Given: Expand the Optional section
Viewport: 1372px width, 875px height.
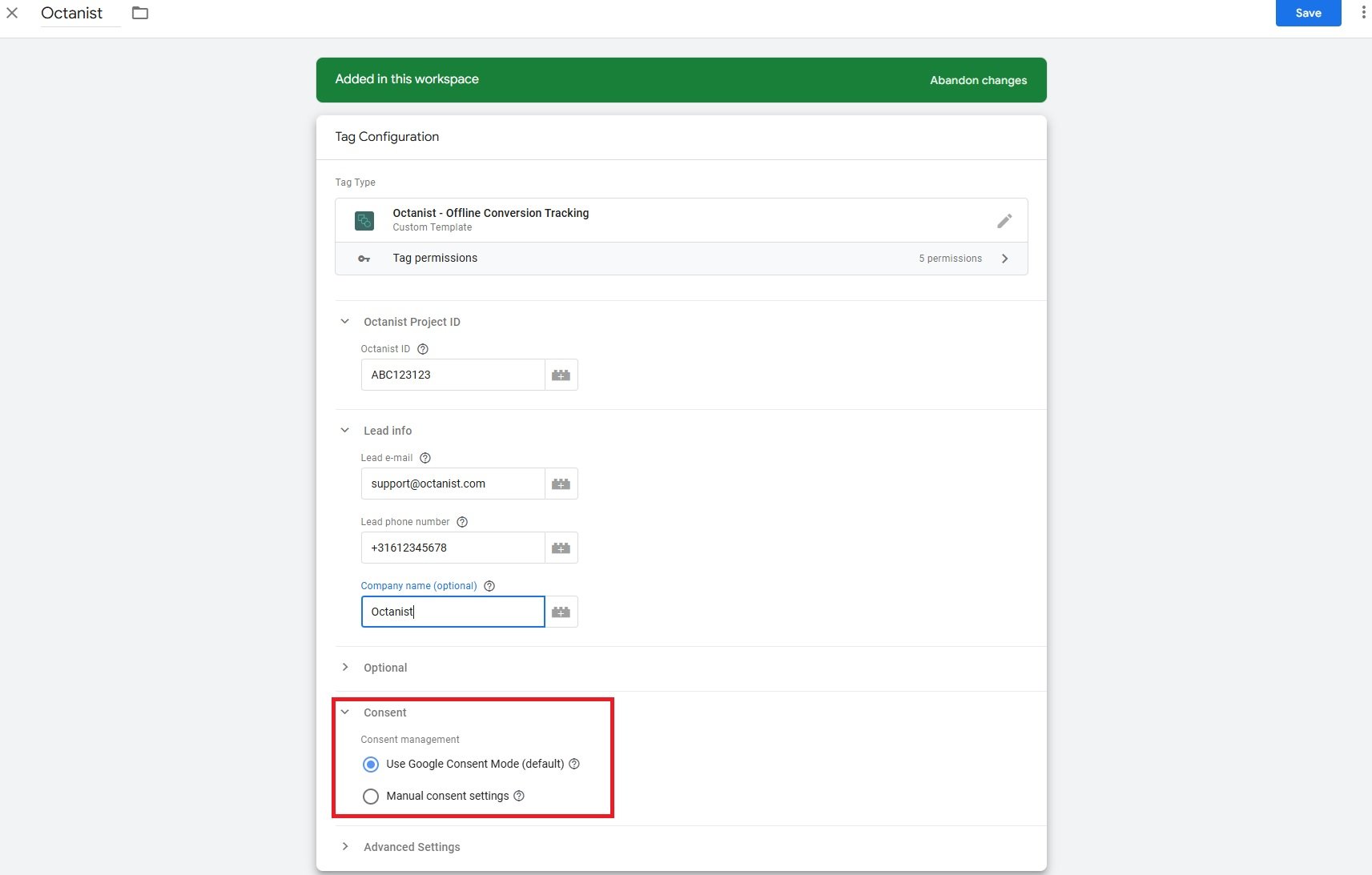Looking at the screenshot, I should tap(345, 668).
